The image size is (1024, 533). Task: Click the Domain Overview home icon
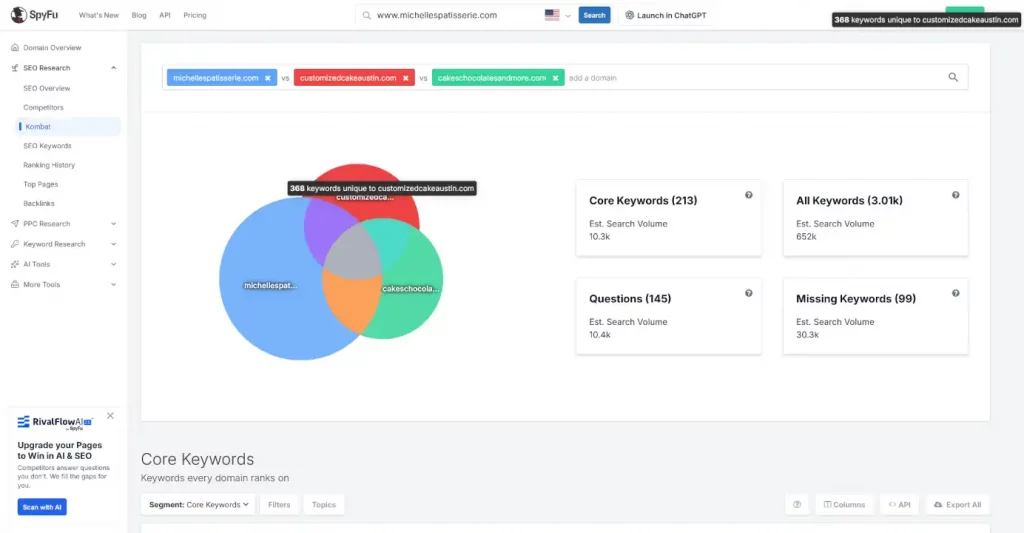coord(15,48)
